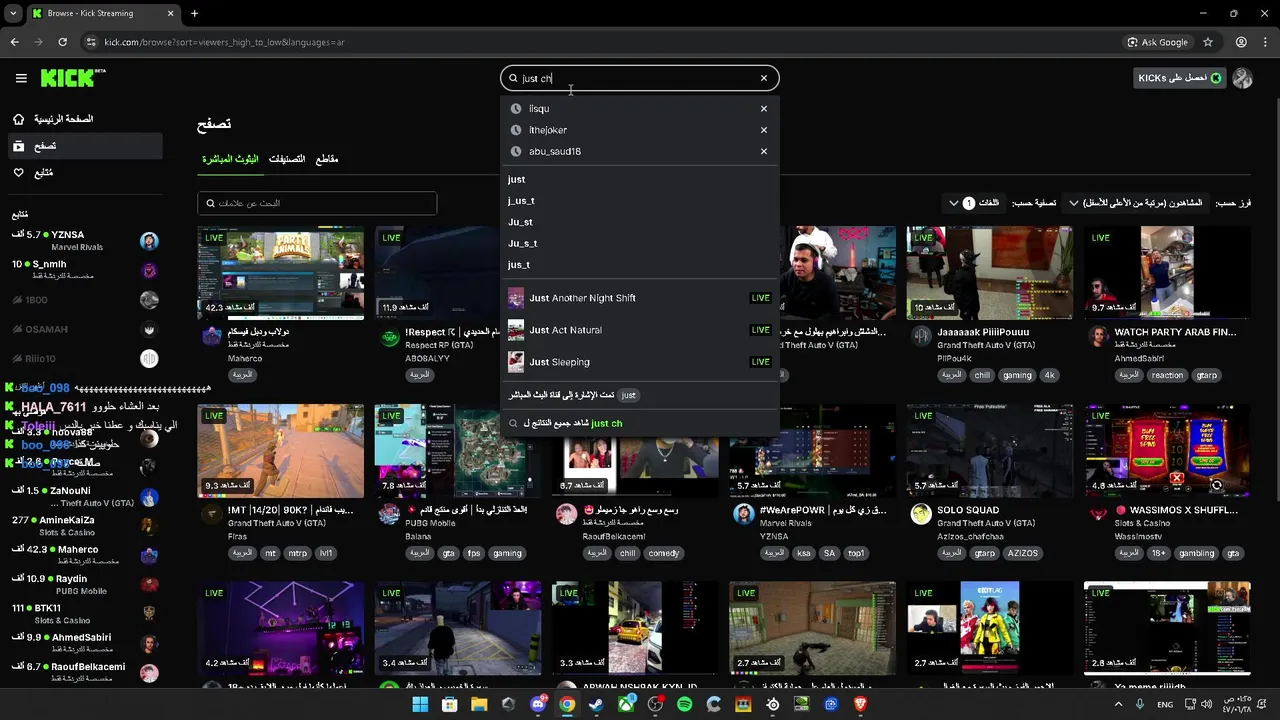Click the Get KICKs button
This screenshot has width=1280, height=720.
pos(1179,78)
